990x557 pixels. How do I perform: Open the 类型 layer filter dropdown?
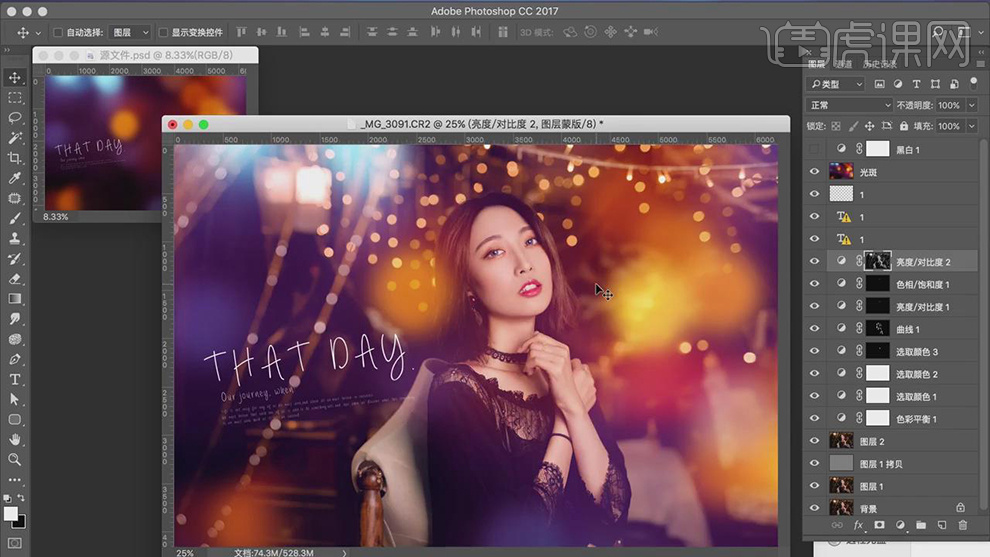click(x=837, y=85)
